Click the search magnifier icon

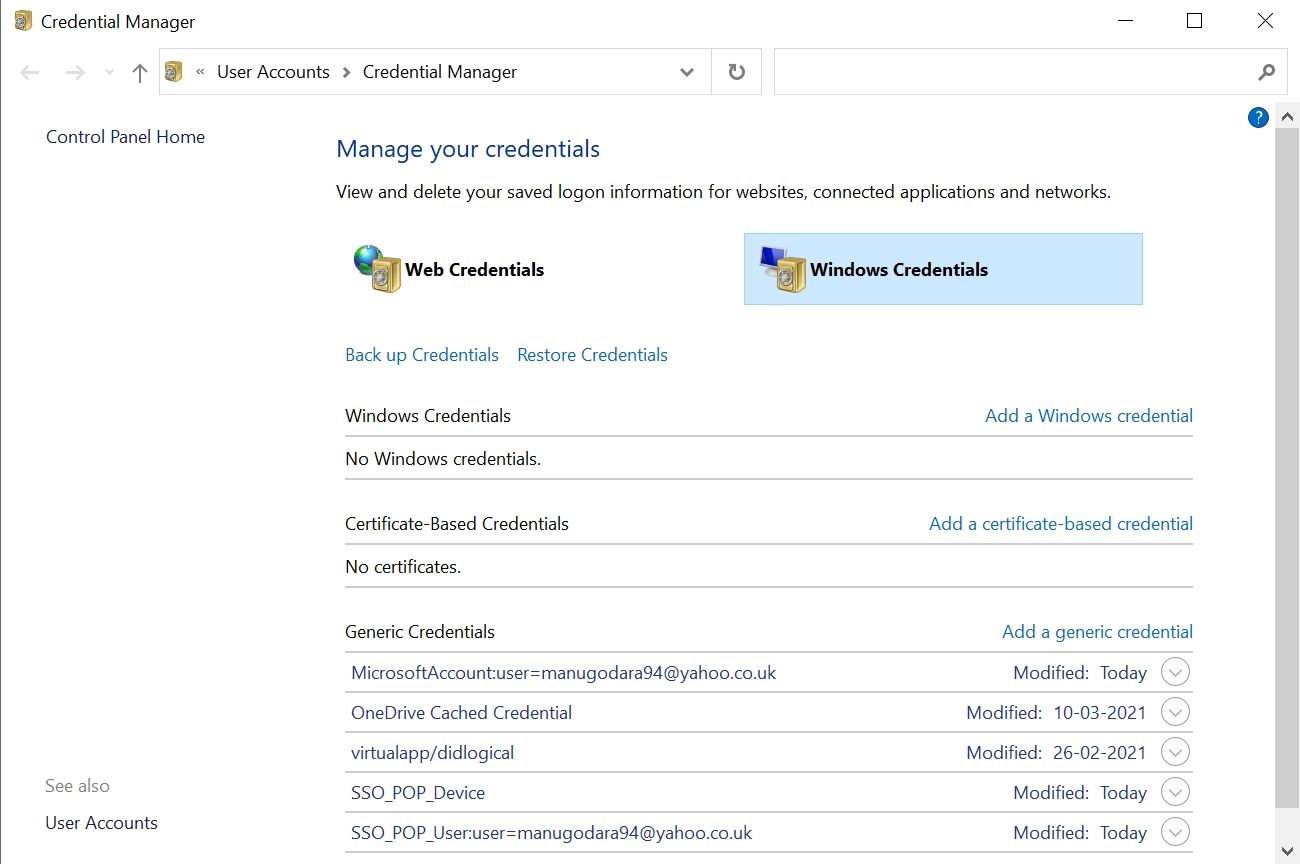pos(1266,72)
